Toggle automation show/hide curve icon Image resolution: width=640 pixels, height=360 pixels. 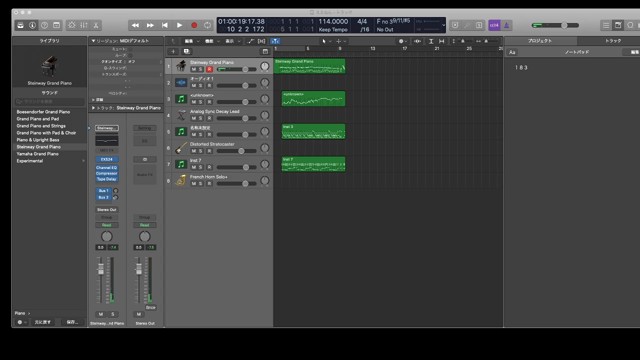tap(250, 41)
